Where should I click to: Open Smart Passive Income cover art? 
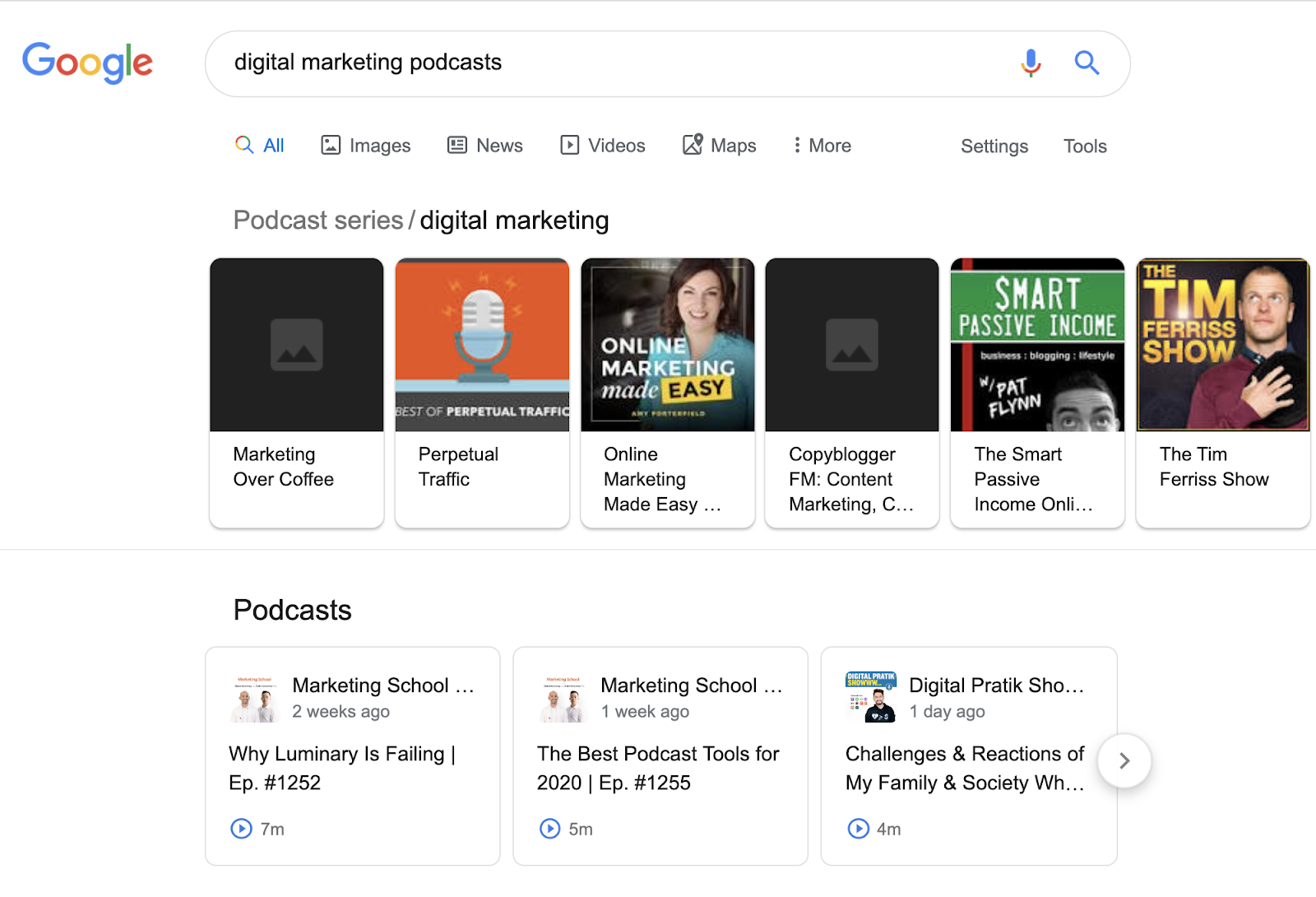pyautogui.click(x=1037, y=345)
